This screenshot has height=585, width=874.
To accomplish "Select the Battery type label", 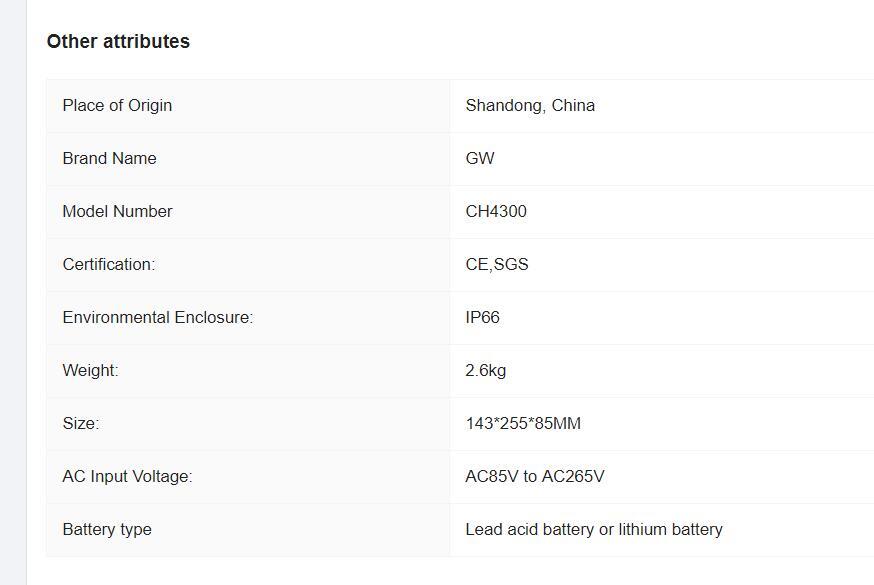I will pos(107,529).
